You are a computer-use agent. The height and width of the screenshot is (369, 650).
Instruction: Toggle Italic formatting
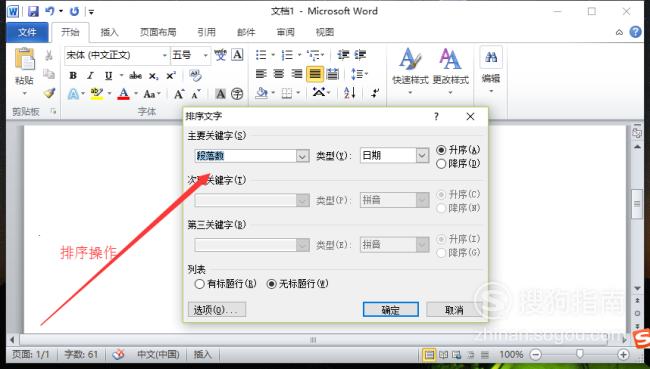point(90,75)
